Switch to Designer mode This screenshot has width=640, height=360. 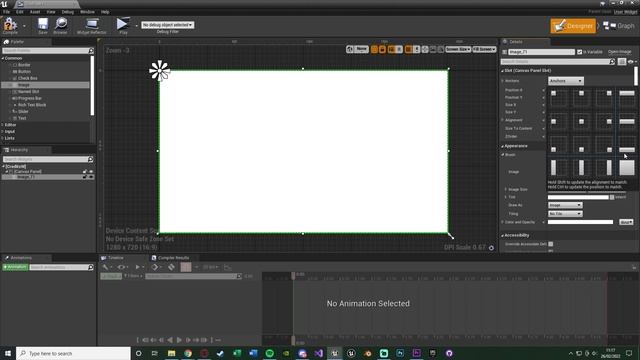click(573, 26)
